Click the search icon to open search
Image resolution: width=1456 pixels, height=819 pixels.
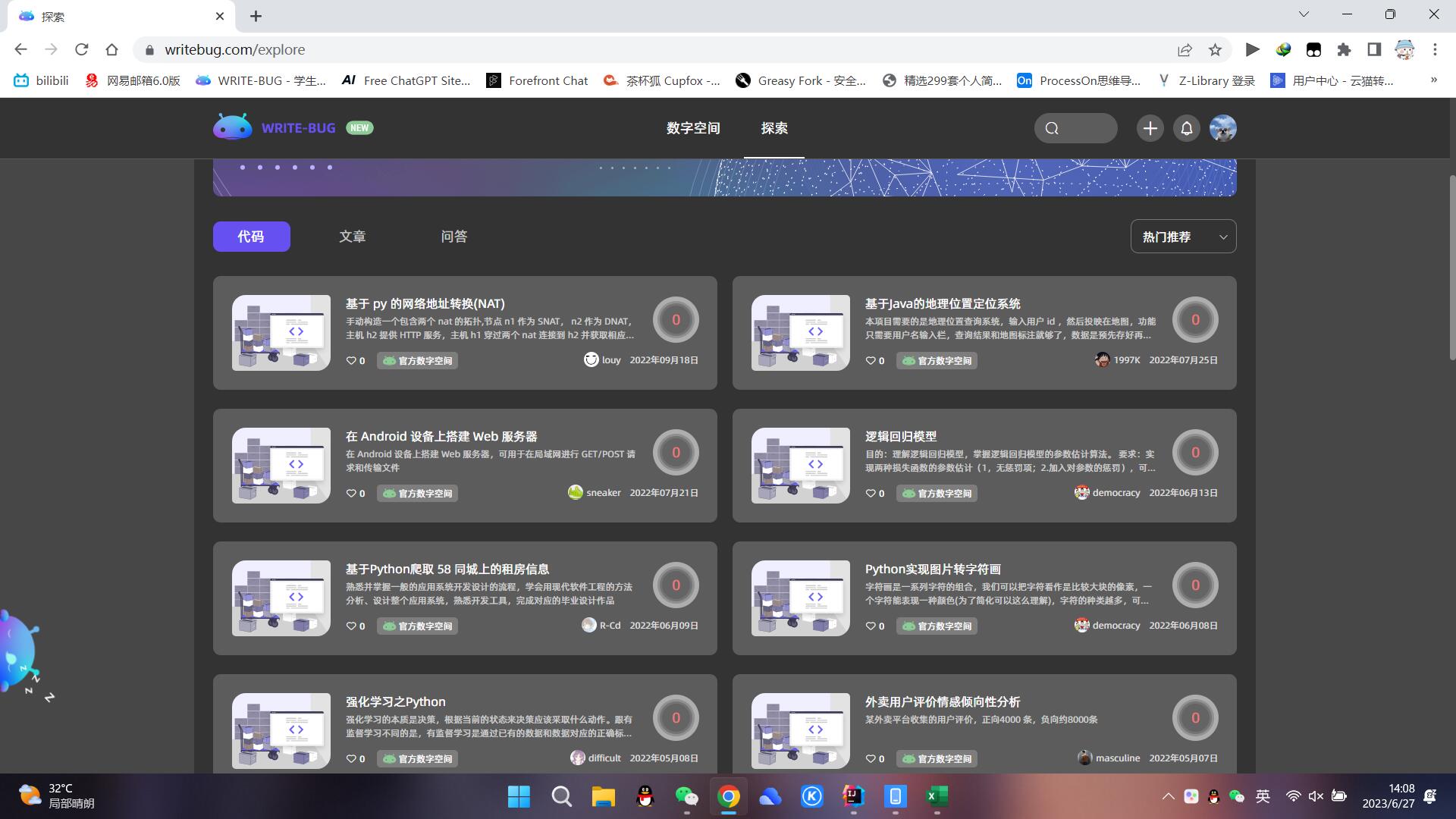point(1051,128)
